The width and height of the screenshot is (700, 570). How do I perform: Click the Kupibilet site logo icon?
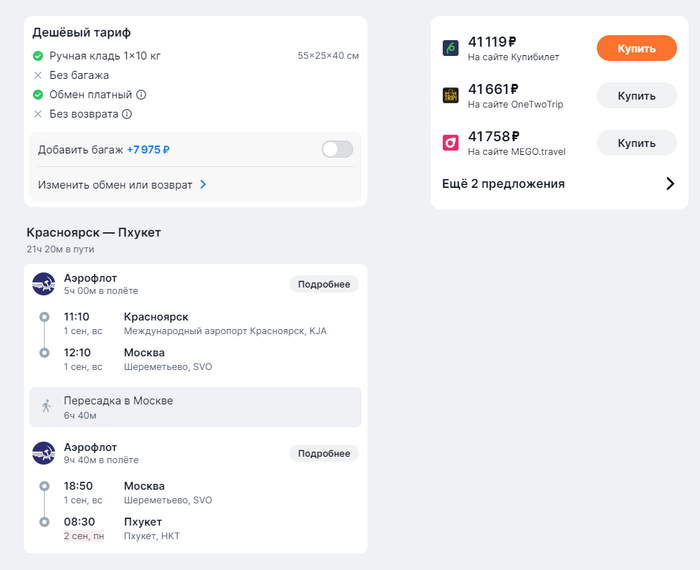tap(450, 48)
